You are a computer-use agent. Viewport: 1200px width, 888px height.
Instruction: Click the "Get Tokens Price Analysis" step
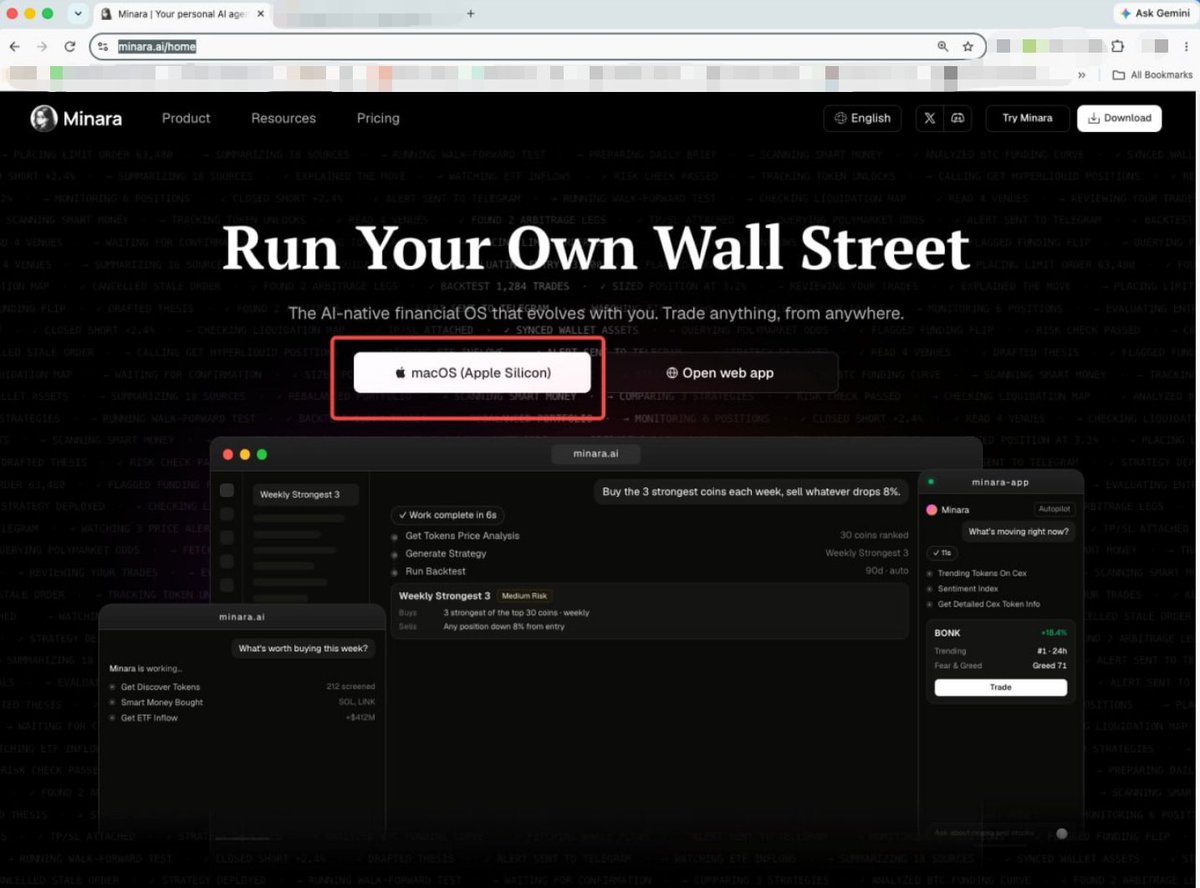(462, 536)
